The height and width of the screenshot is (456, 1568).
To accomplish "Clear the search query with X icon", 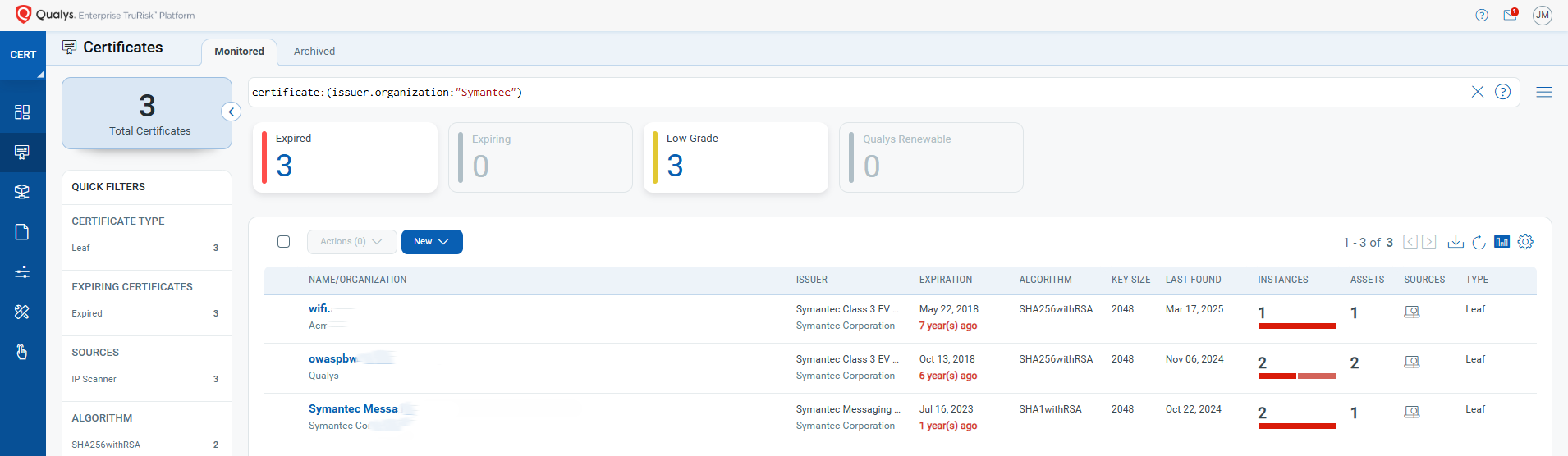I will pos(1478,92).
